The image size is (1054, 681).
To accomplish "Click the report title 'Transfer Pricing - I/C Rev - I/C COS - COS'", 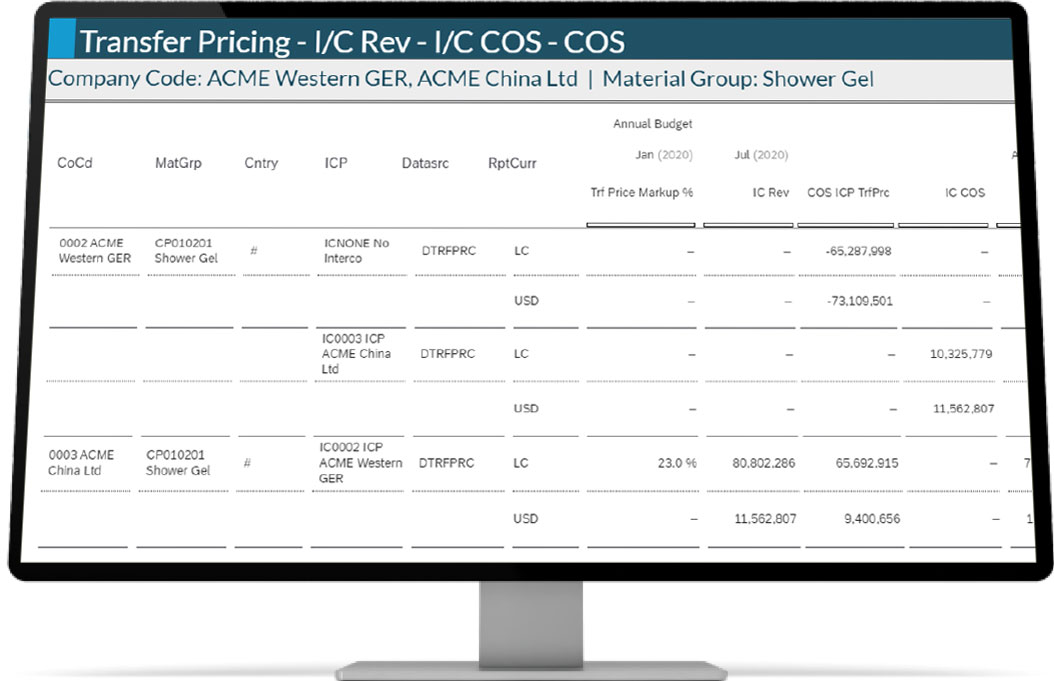I will [352, 42].
